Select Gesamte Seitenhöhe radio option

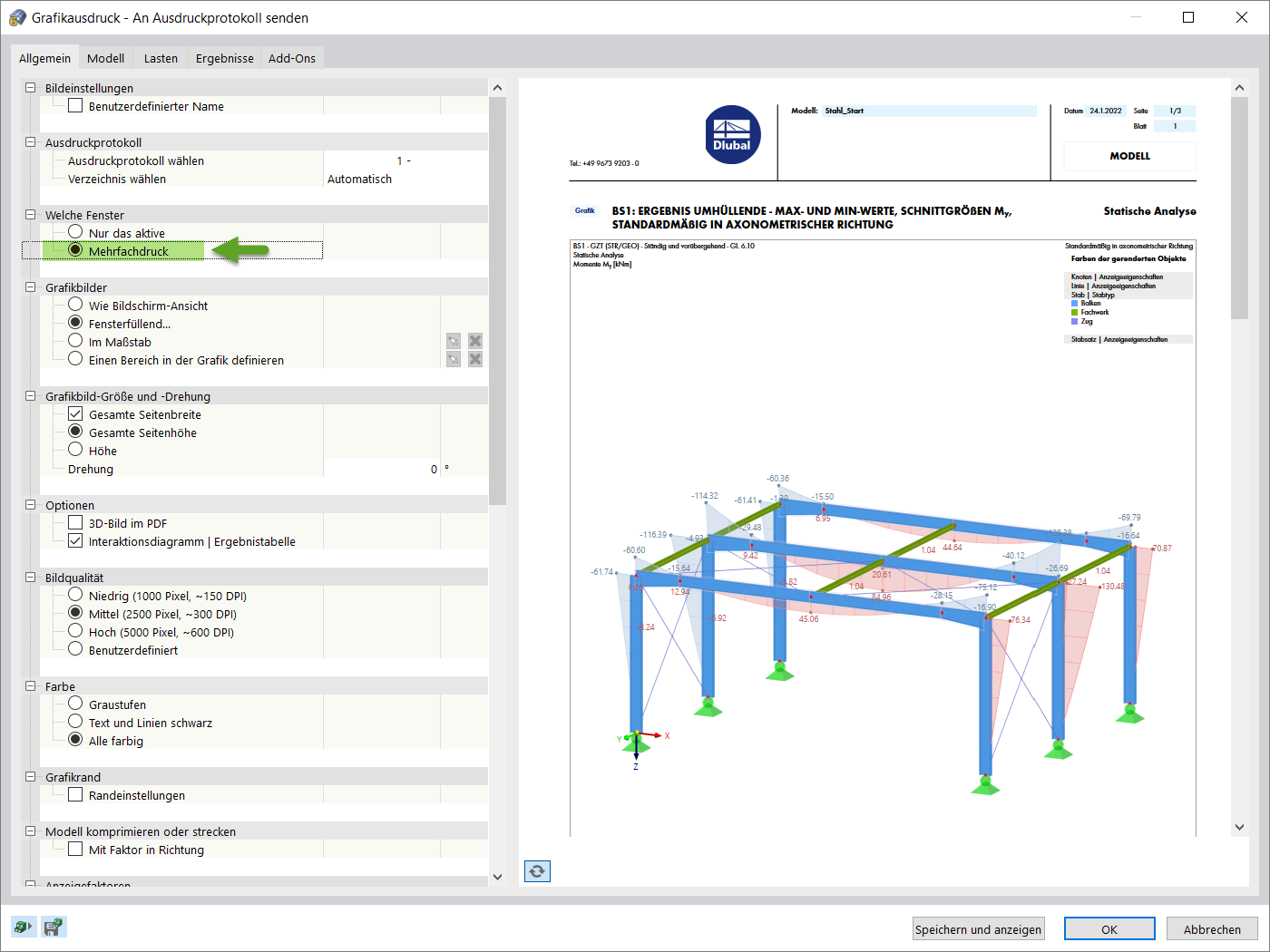pos(75,432)
